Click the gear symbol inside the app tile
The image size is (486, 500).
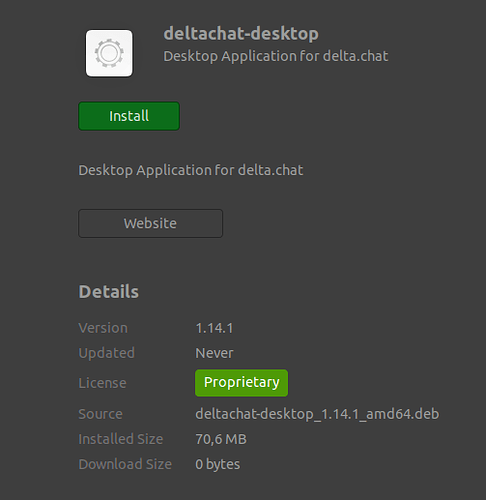109,53
